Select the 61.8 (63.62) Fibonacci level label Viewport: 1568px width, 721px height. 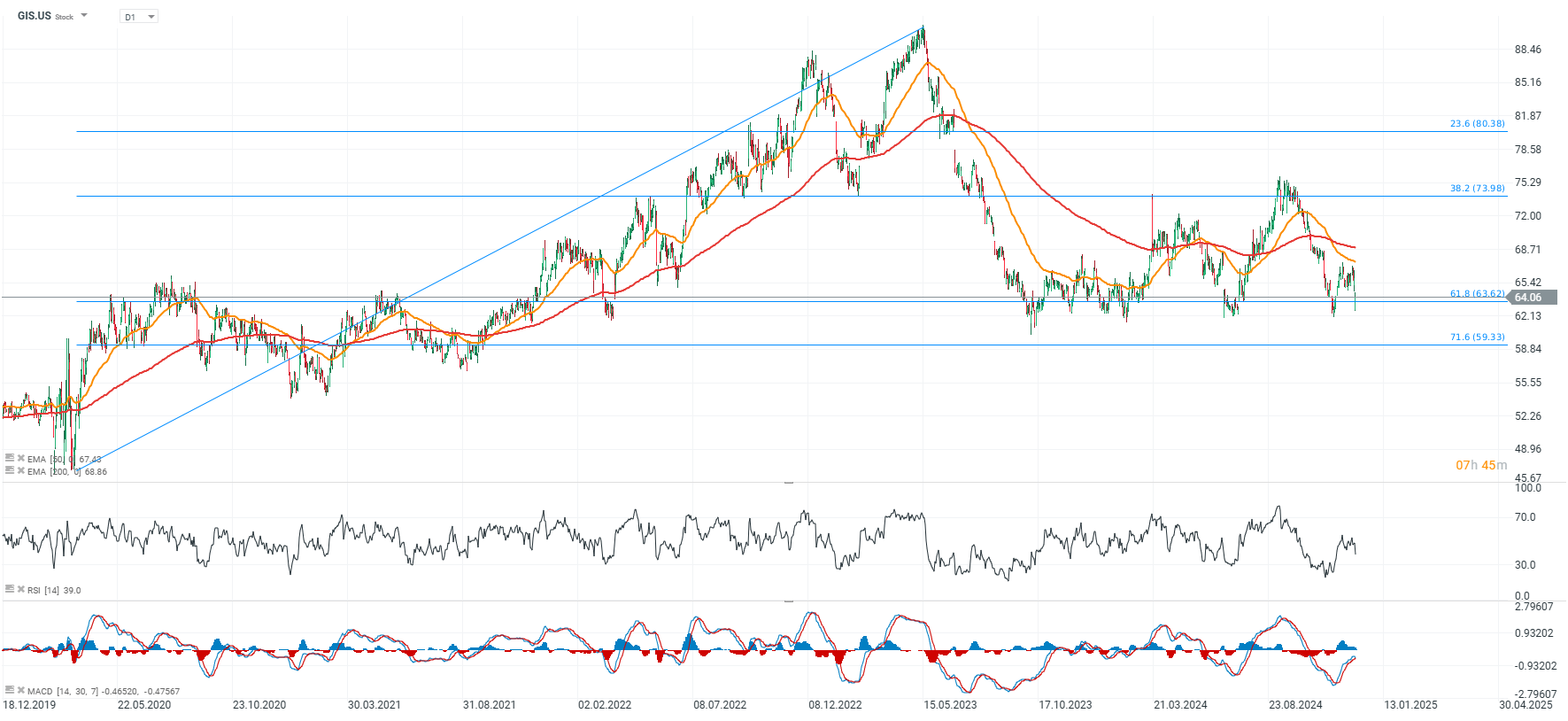point(1477,294)
